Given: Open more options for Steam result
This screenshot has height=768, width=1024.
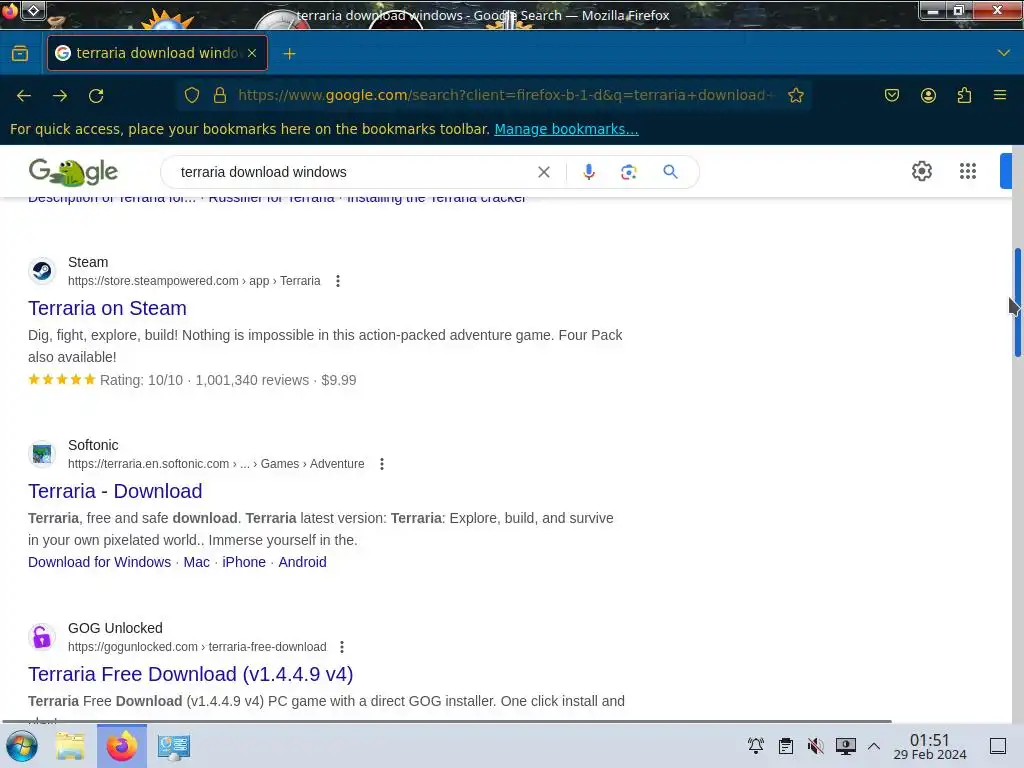Looking at the screenshot, I should [338, 281].
